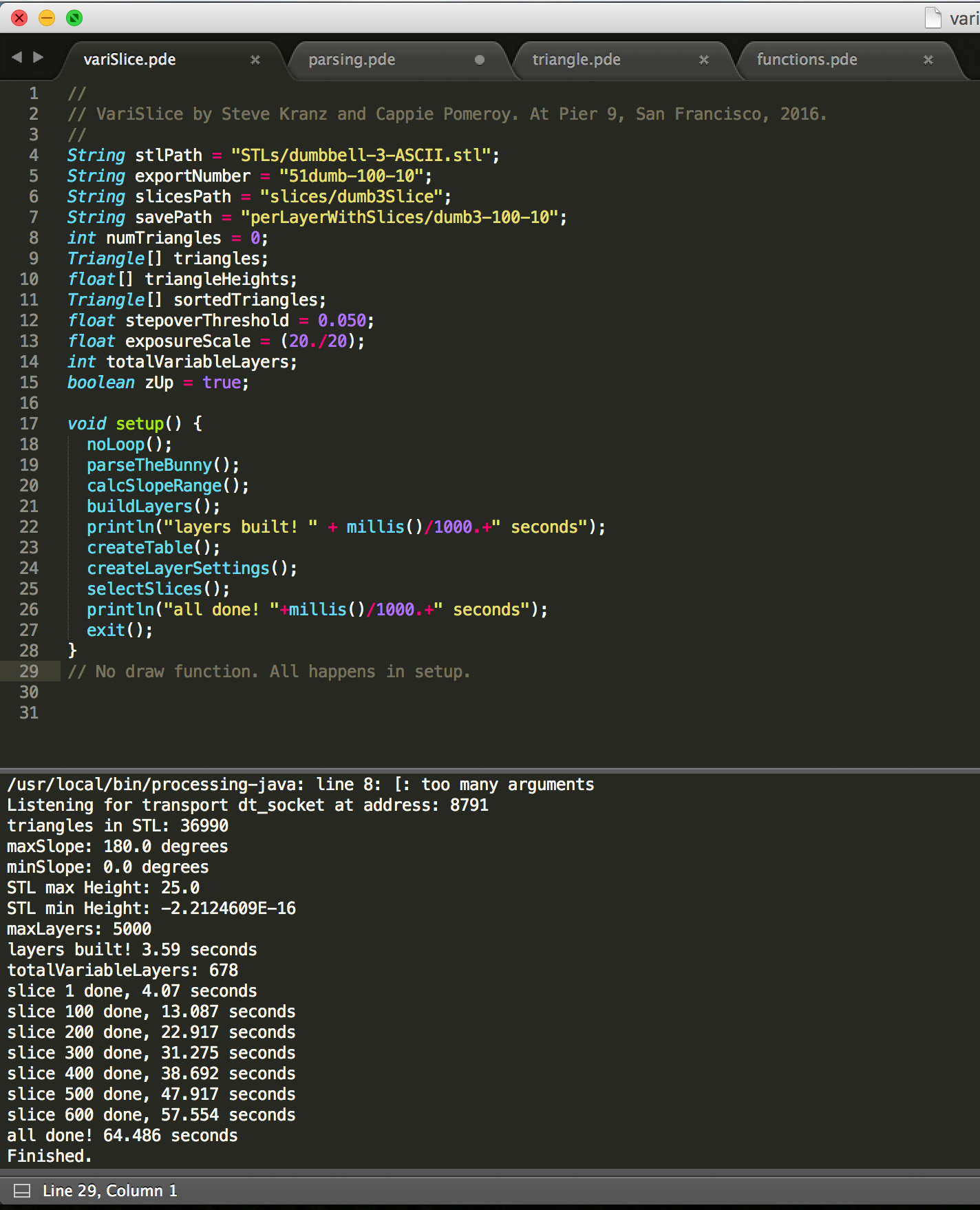The image size is (980, 1210).
Task: Click the document icon in title bar
Action: click(933, 18)
